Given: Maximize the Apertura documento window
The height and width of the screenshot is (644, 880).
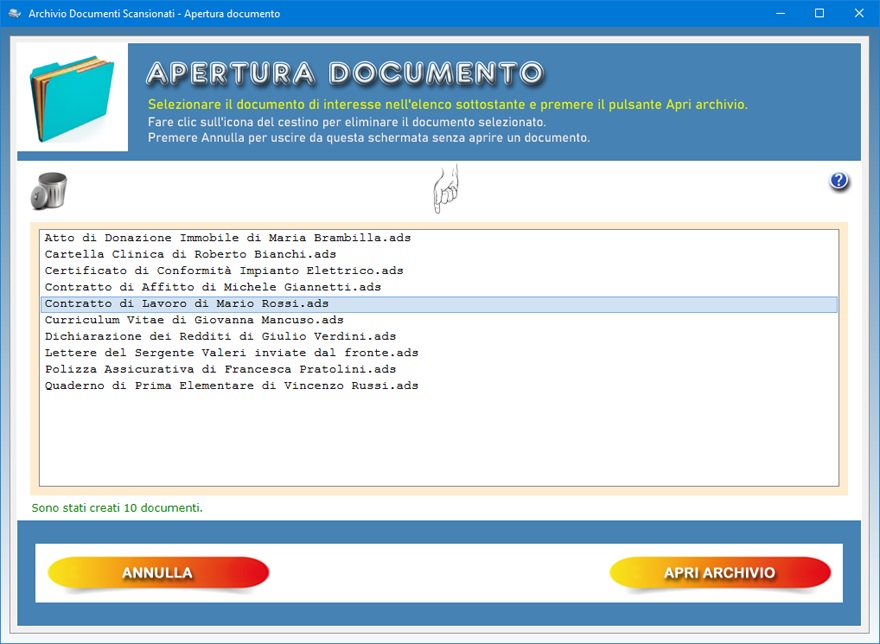Looking at the screenshot, I should coord(819,14).
